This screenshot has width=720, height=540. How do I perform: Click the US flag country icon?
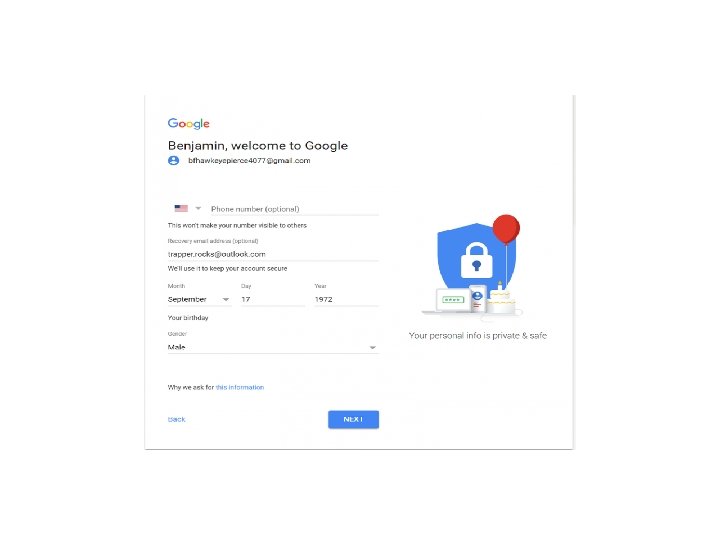pos(181,208)
